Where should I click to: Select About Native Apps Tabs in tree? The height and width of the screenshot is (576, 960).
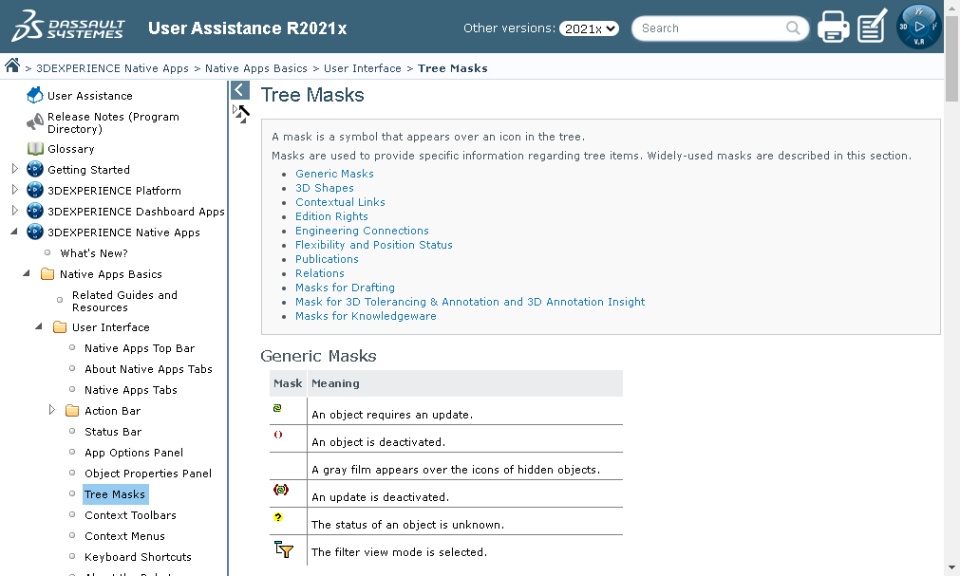tap(148, 369)
